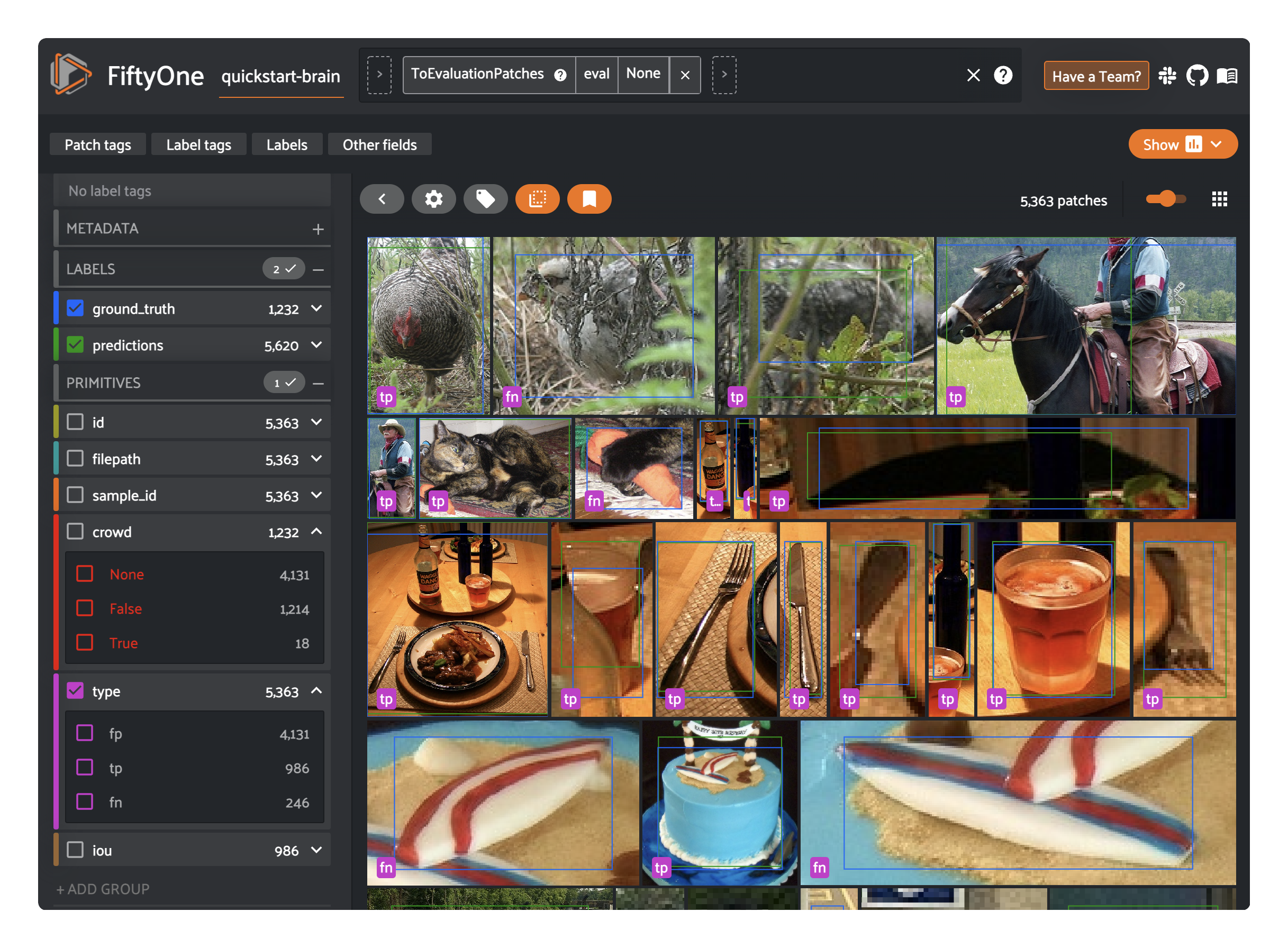Remove the ToEvaluationPatches view stage

[684, 75]
